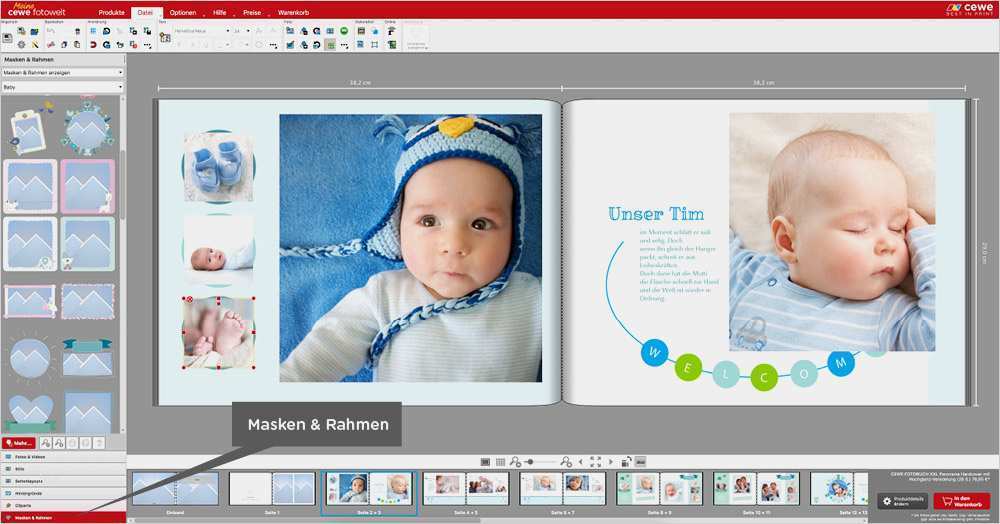Open the Hintergründe panel section

[x=62, y=493]
